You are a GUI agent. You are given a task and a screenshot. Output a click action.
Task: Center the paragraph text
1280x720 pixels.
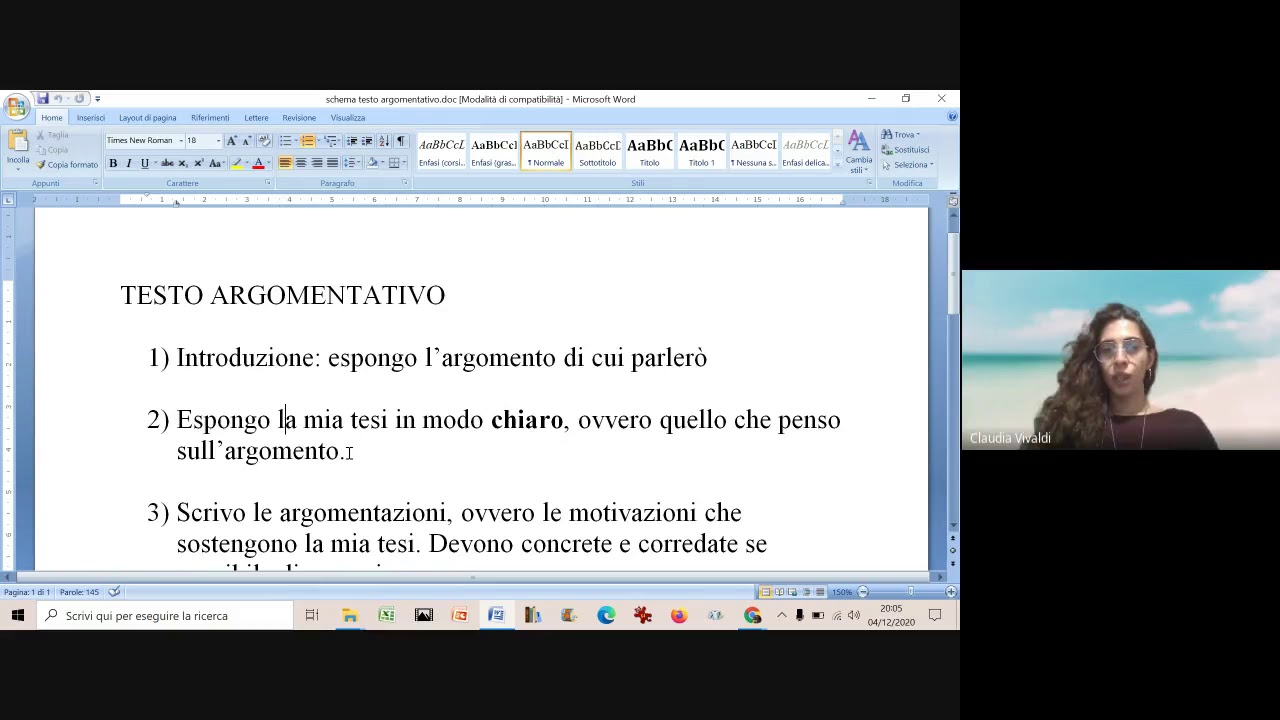tap(301, 163)
